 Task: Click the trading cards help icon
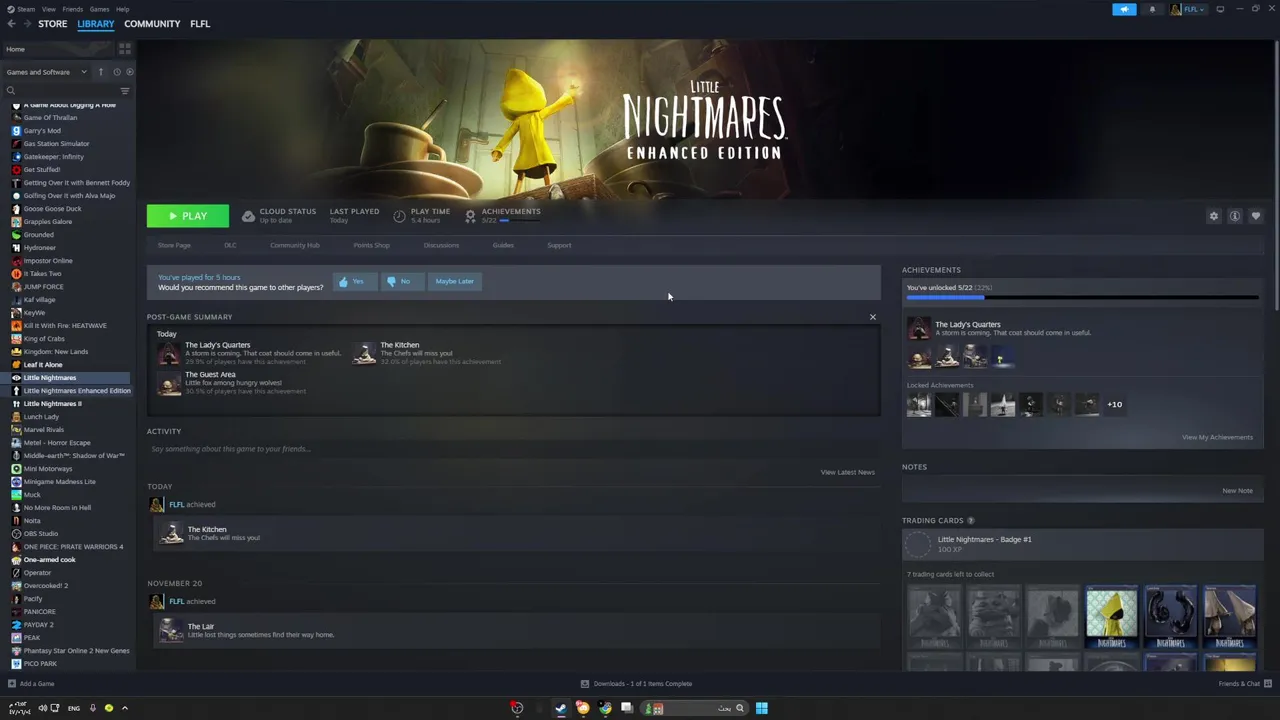970,521
